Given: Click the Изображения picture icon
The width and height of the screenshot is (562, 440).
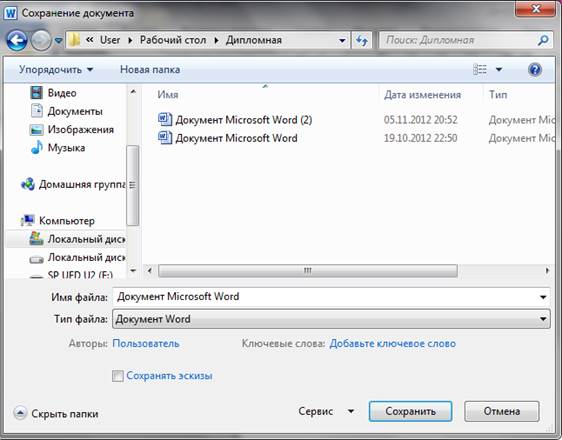Looking at the screenshot, I should pos(36,130).
